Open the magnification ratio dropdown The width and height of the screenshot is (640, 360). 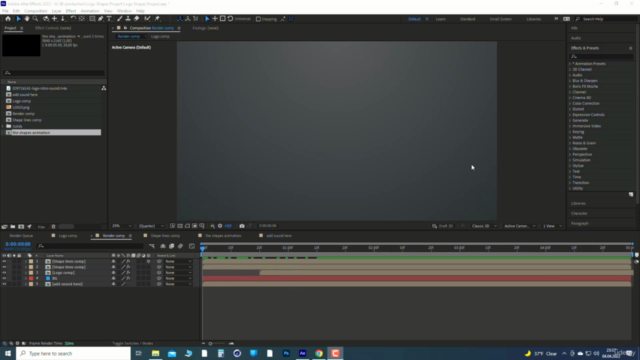tap(122, 226)
